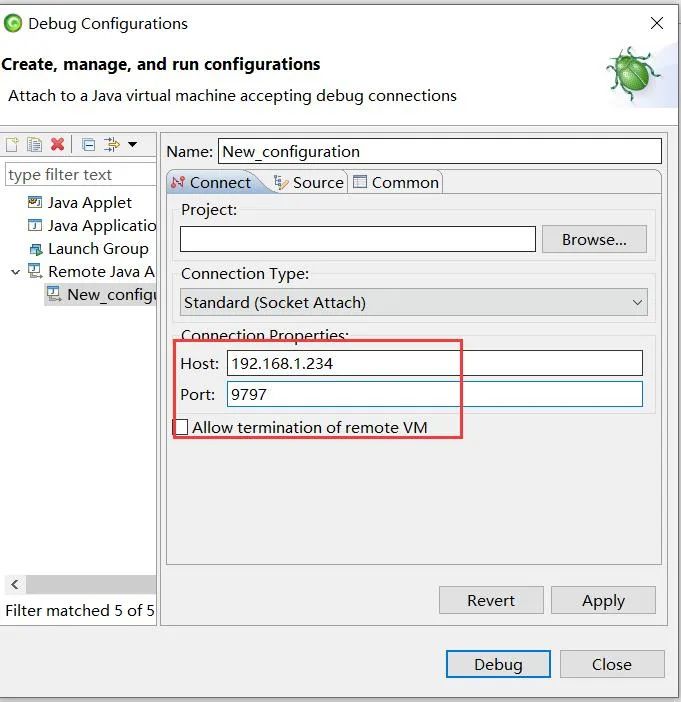Select the Java Applet configuration type
The height and width of the screenshot is (702, 681).
point(89,202)
